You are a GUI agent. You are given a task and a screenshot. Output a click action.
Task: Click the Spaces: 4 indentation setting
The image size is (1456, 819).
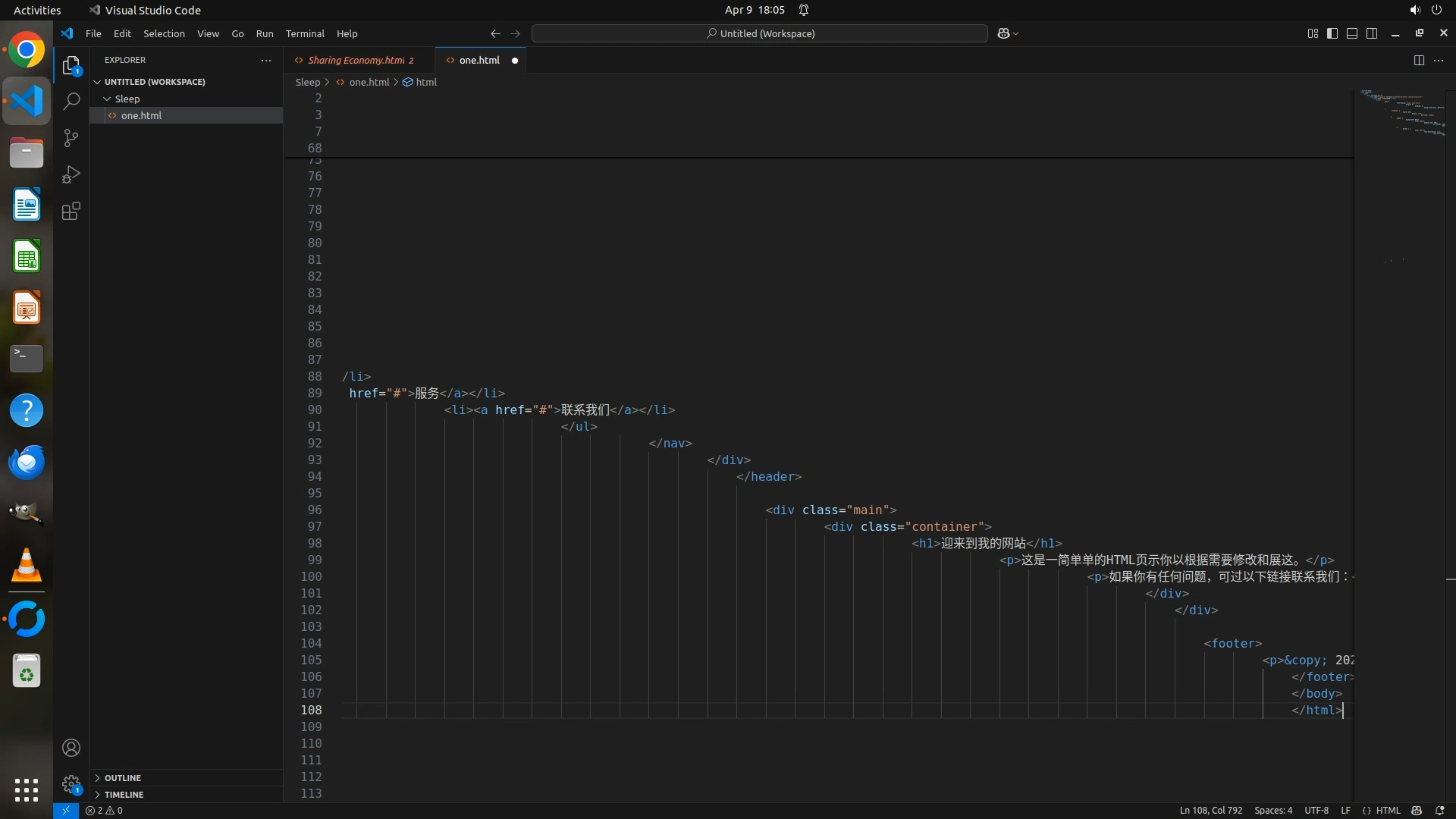click(1273, 811)
